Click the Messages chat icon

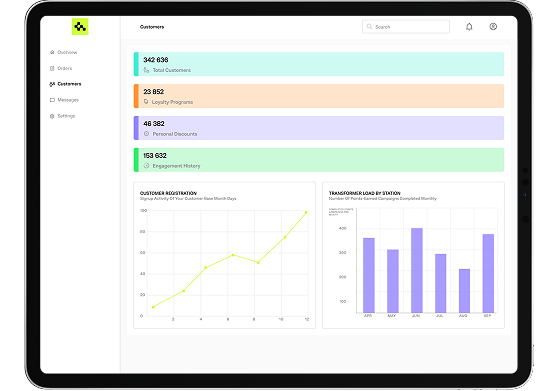point(52,100)
